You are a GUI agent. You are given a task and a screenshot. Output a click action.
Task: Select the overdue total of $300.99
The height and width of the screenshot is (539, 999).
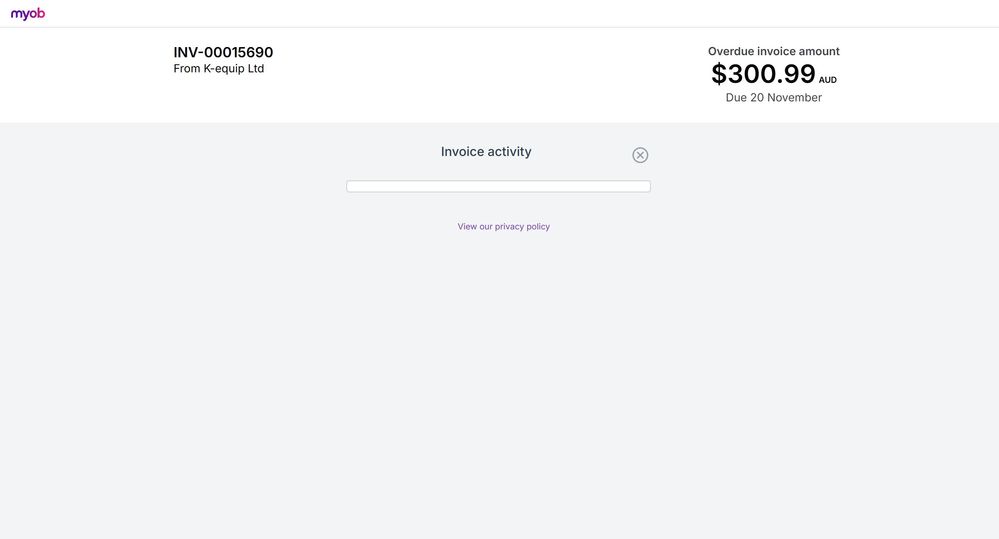point(763,74)
